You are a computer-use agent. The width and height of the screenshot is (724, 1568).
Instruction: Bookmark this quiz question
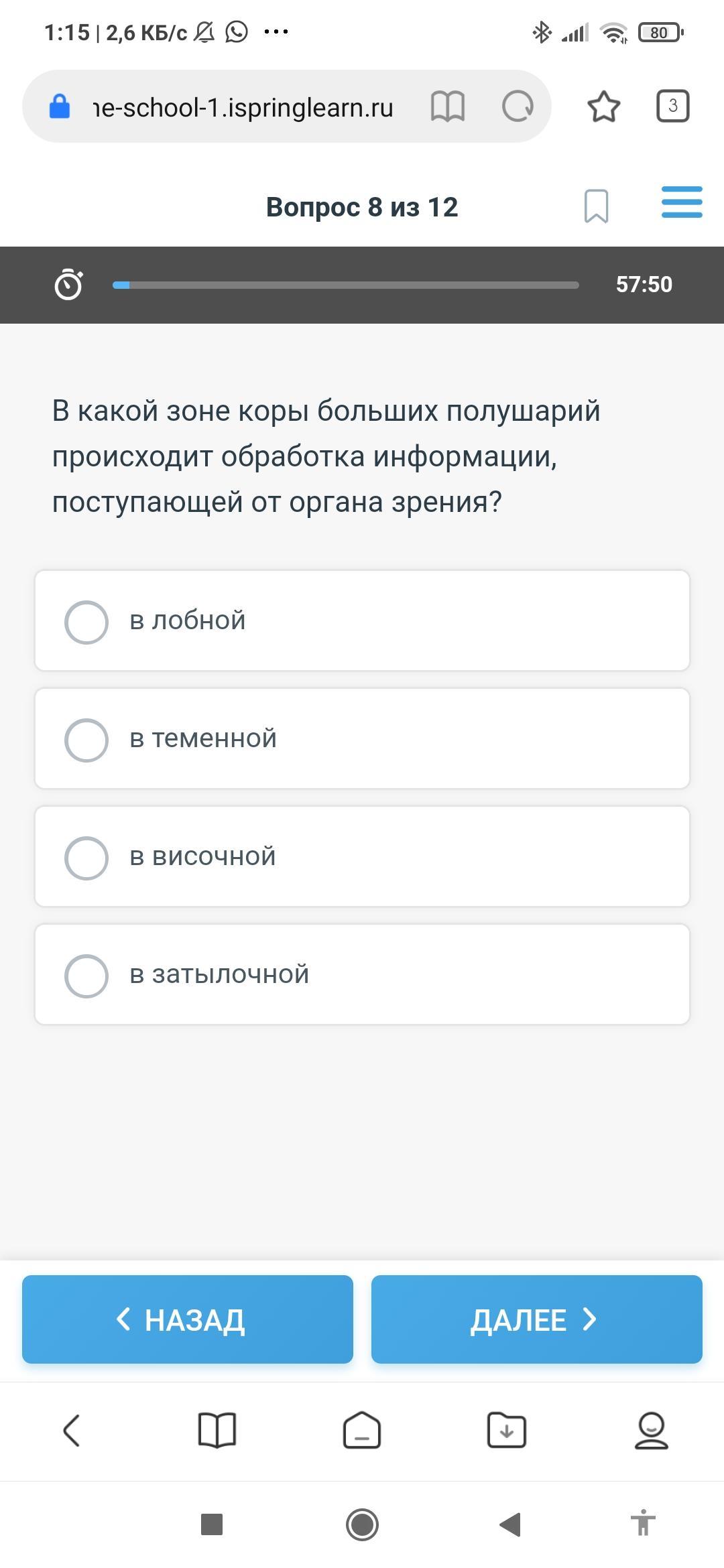pyautogui.click(x=596, y=206)
